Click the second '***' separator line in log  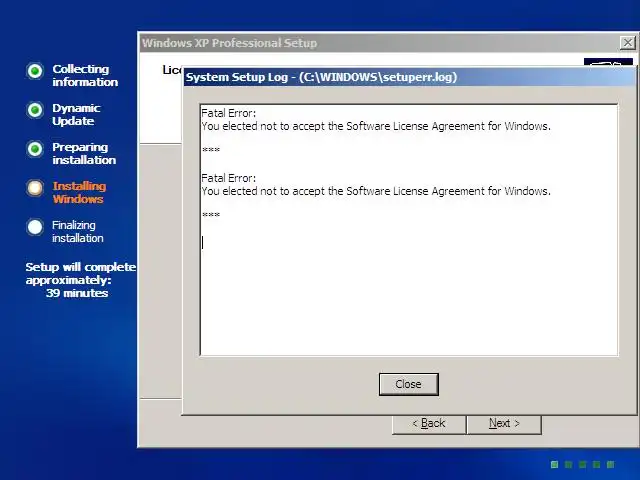point(211,215)
